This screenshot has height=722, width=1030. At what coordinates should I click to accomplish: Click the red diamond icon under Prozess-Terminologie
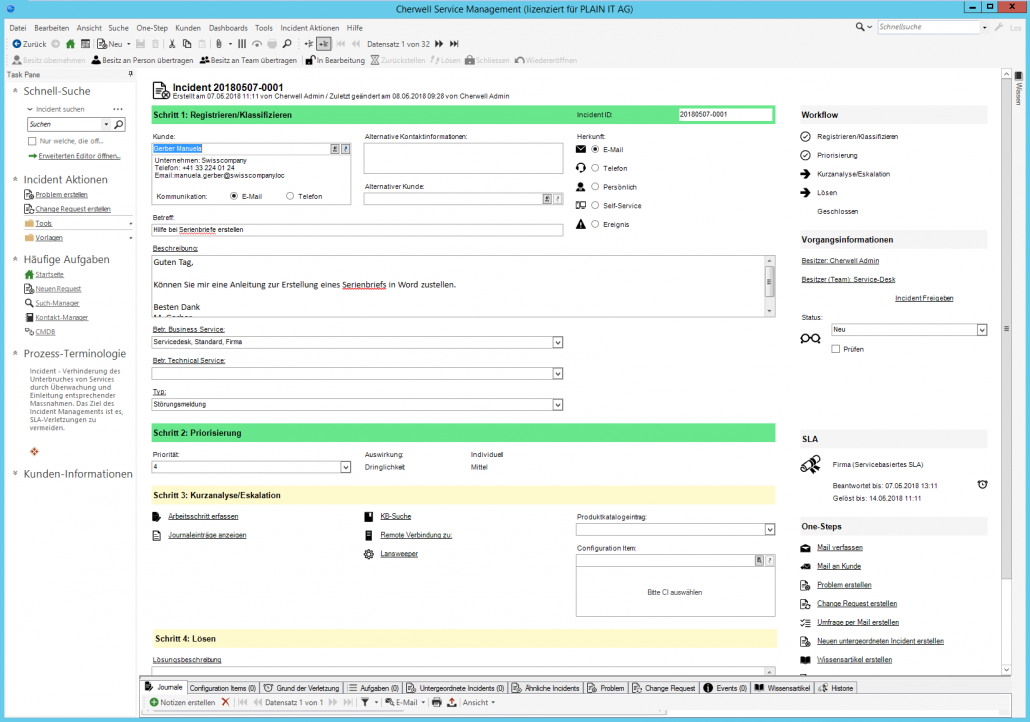tap(34, 451)
